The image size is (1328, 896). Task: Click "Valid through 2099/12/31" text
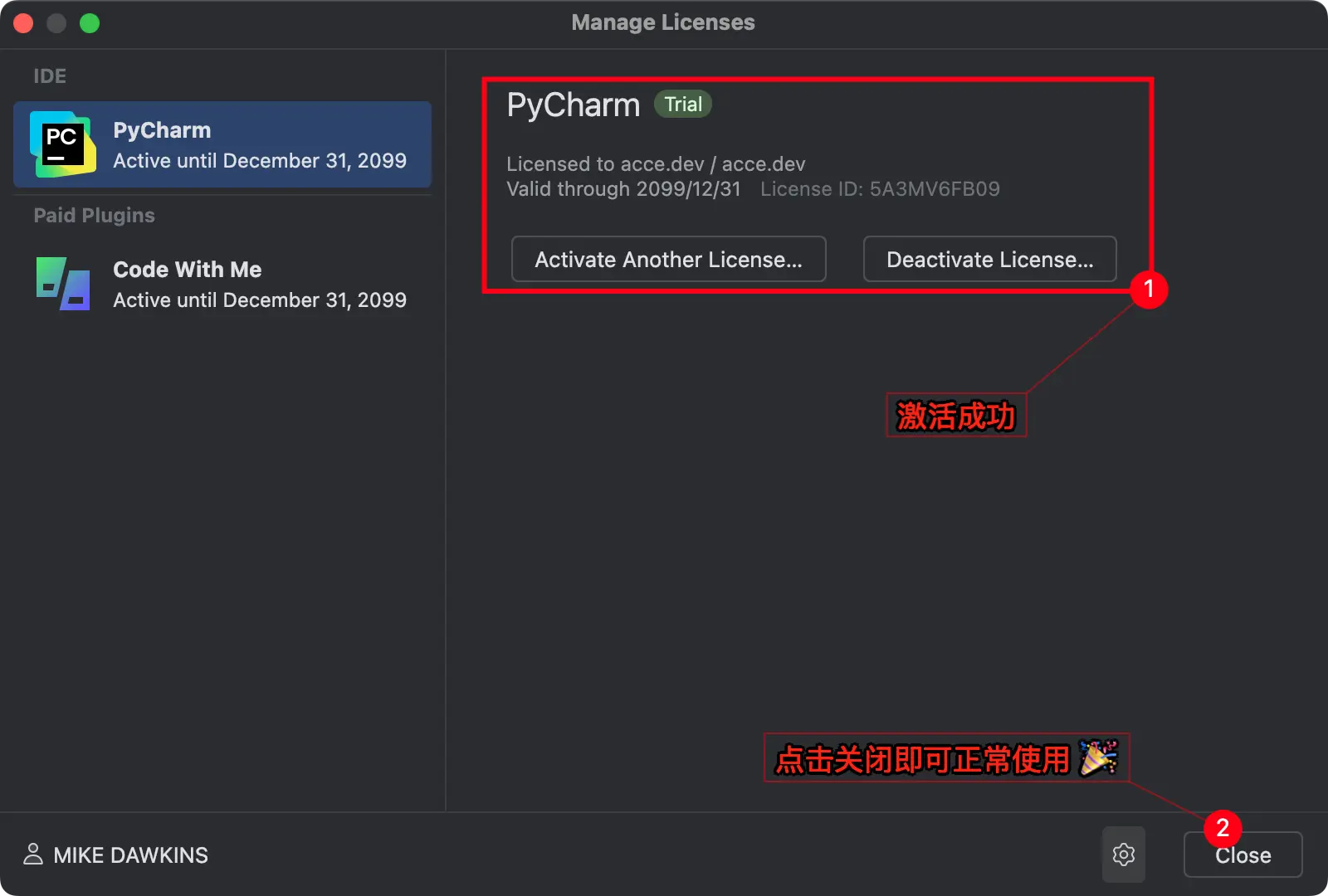[623, 189]
